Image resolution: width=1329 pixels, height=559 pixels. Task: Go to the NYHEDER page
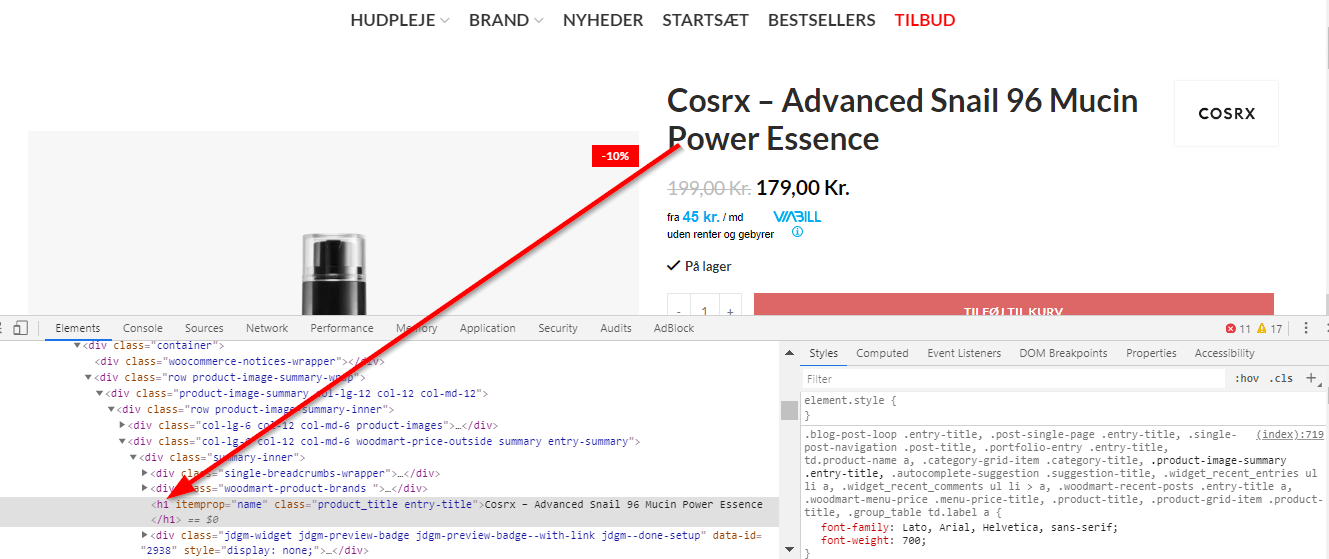click(603, 20)
